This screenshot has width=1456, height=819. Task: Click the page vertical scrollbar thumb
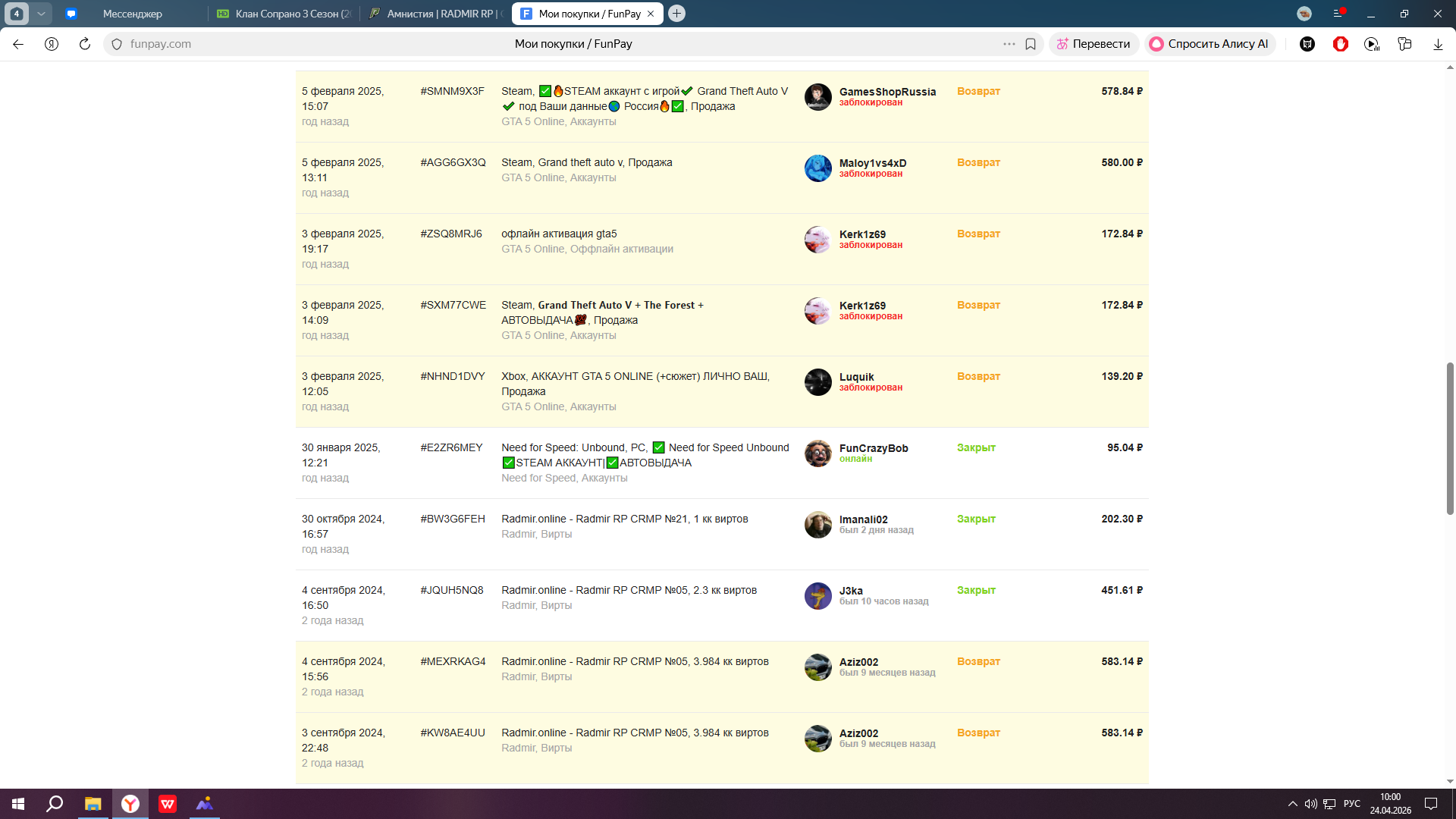coord(1450,438)
